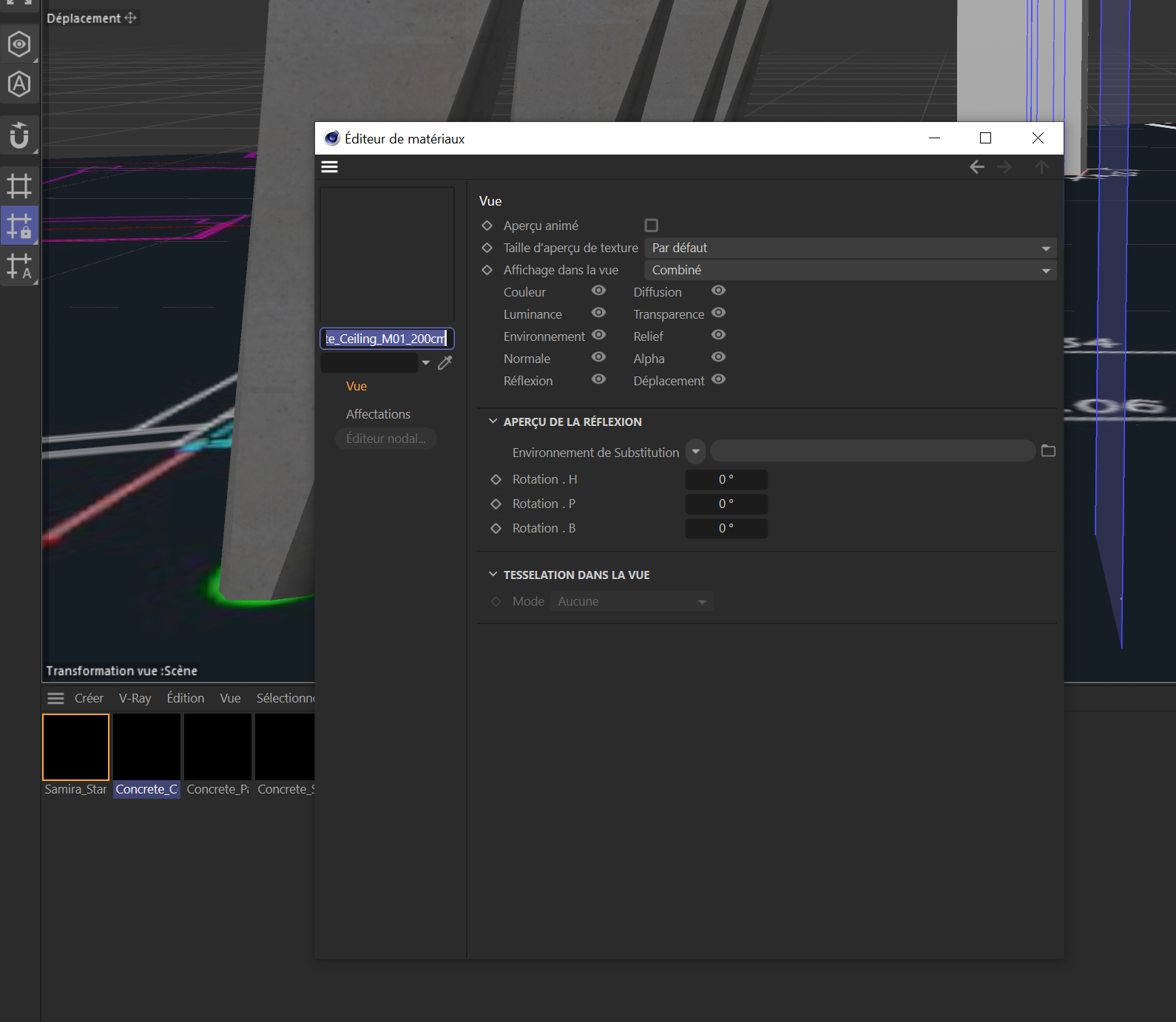This screenshot has height=1022, width=1176.
Task: Toggle Alpha channel visibility eye
Action: click(x=718, y=357)
